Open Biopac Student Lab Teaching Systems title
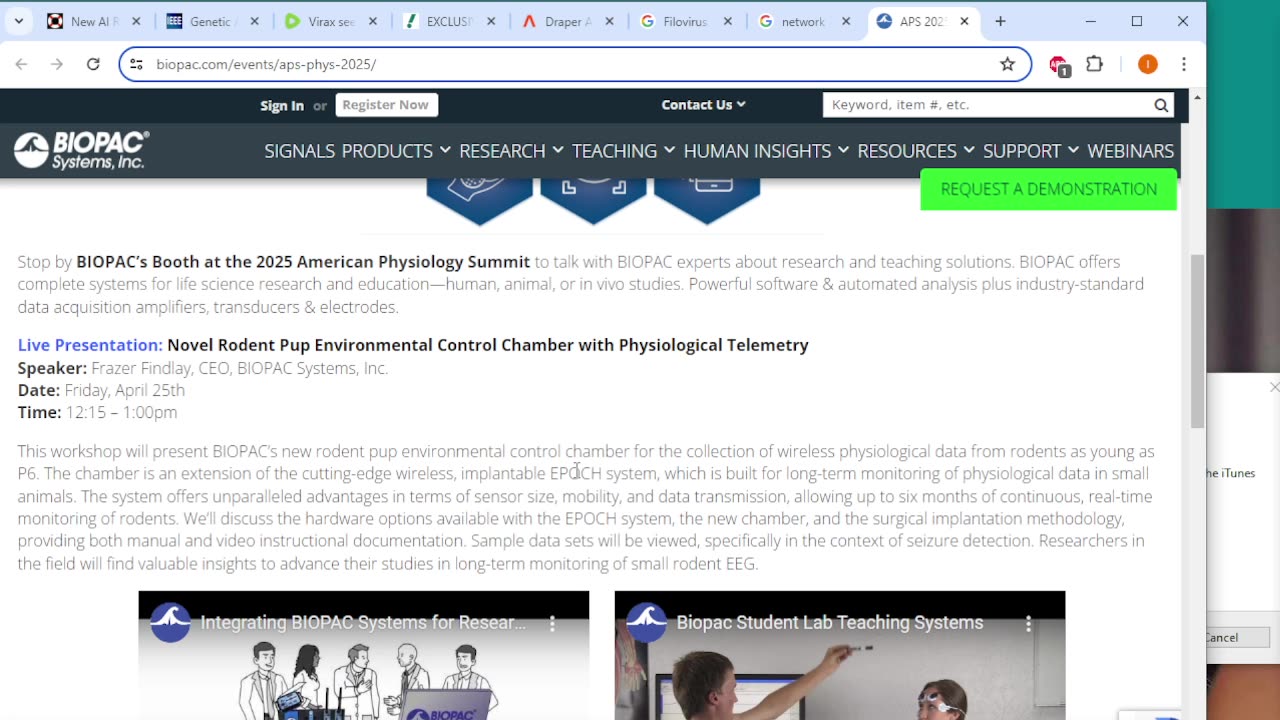 [x=830, y=623]
